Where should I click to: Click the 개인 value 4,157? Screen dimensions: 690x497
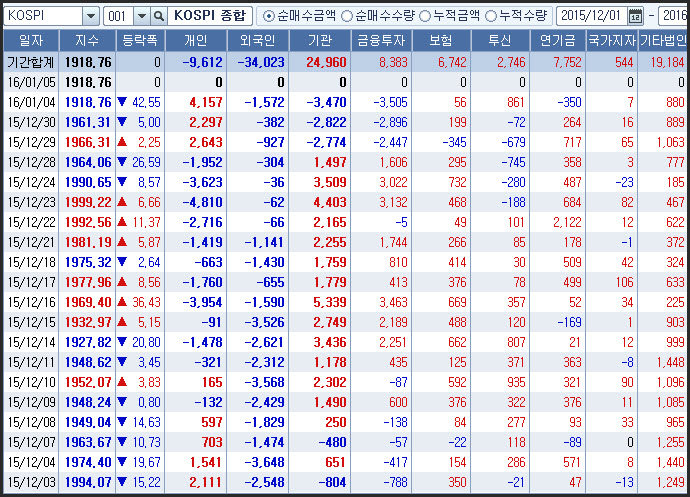tap(206, 103)
